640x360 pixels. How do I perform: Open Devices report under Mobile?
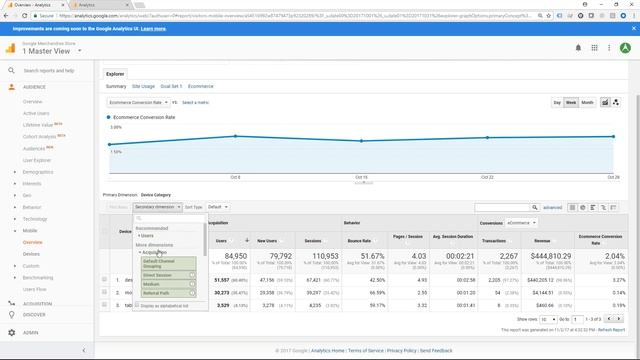(31, 254)
